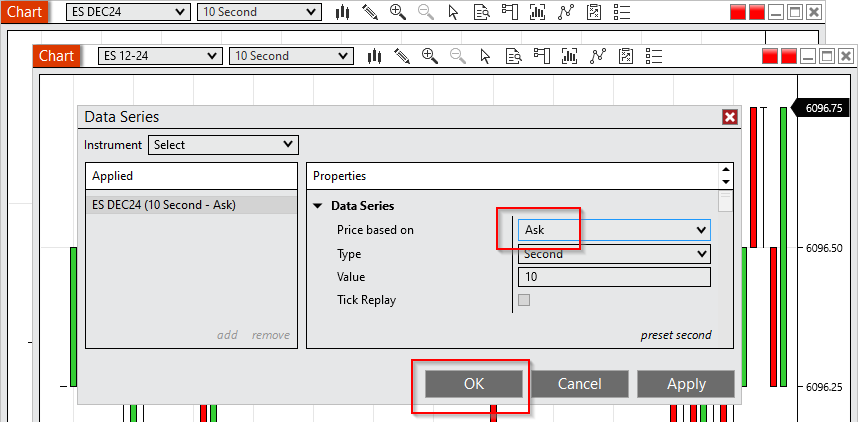Open 10 Second interval dropdown in back chart

pos(259,12)
